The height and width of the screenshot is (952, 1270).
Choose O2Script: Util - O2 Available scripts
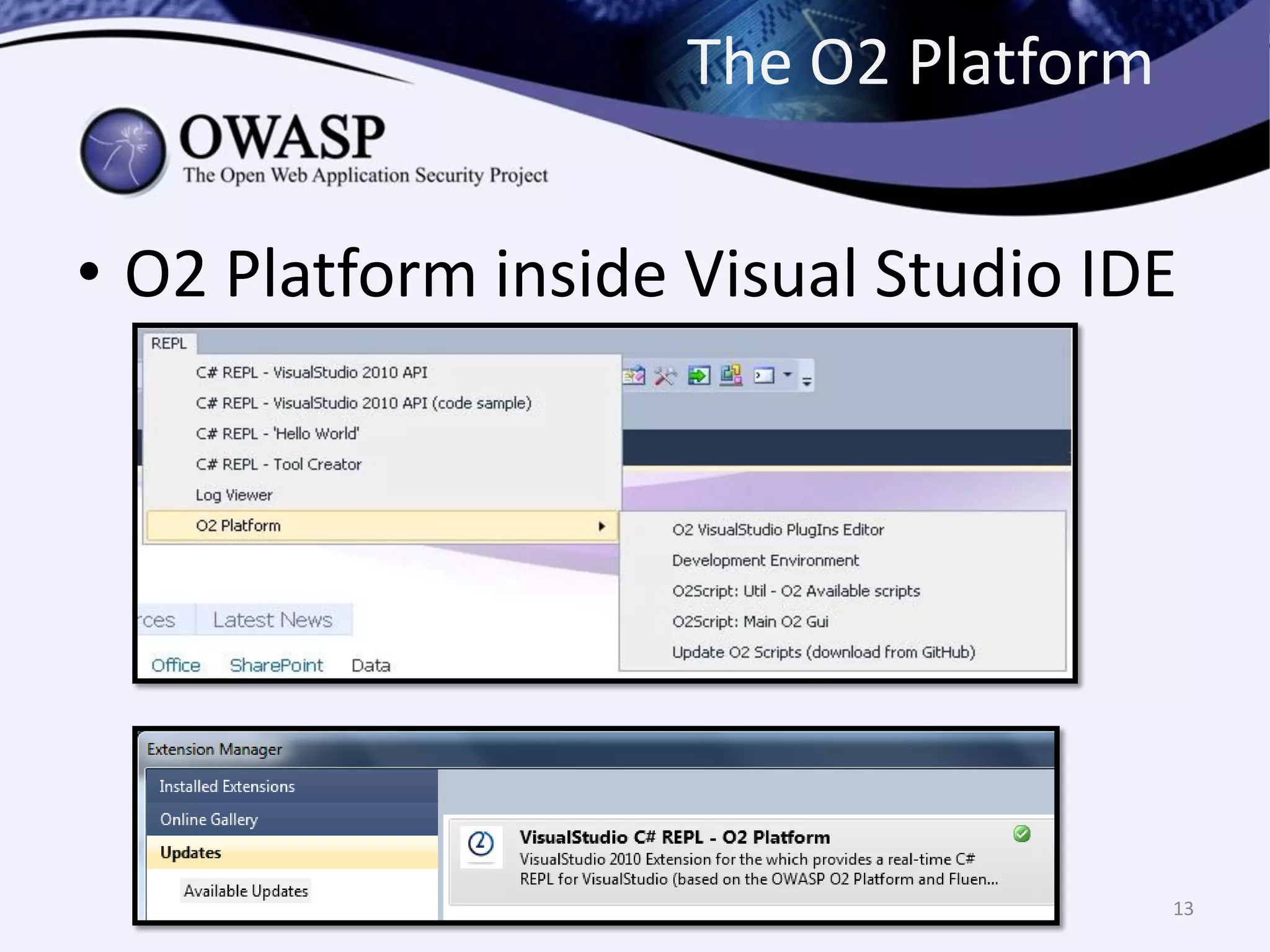[796, 591]
